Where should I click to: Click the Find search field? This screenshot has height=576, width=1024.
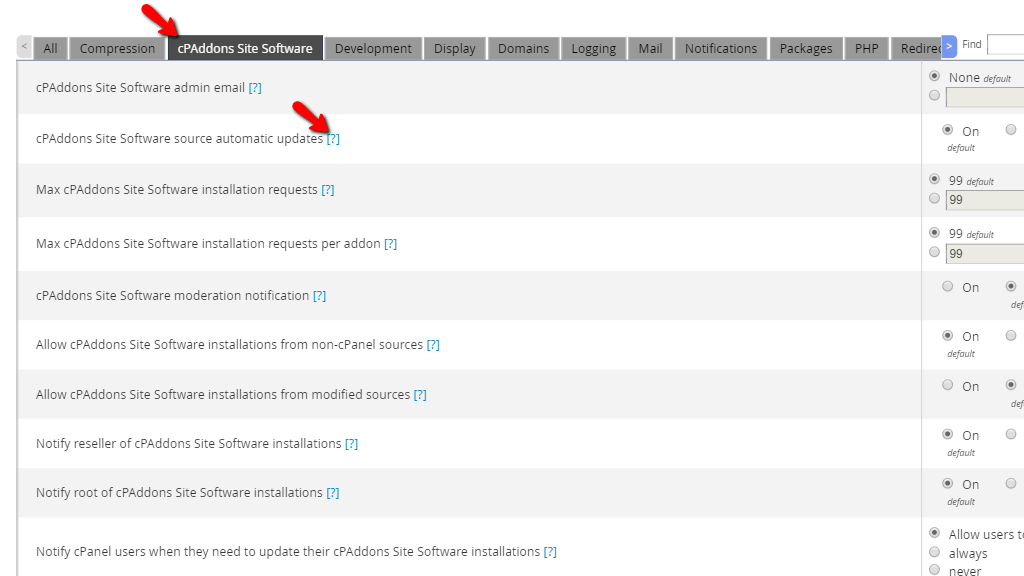pyautogui.click(x=1006, y=44)
